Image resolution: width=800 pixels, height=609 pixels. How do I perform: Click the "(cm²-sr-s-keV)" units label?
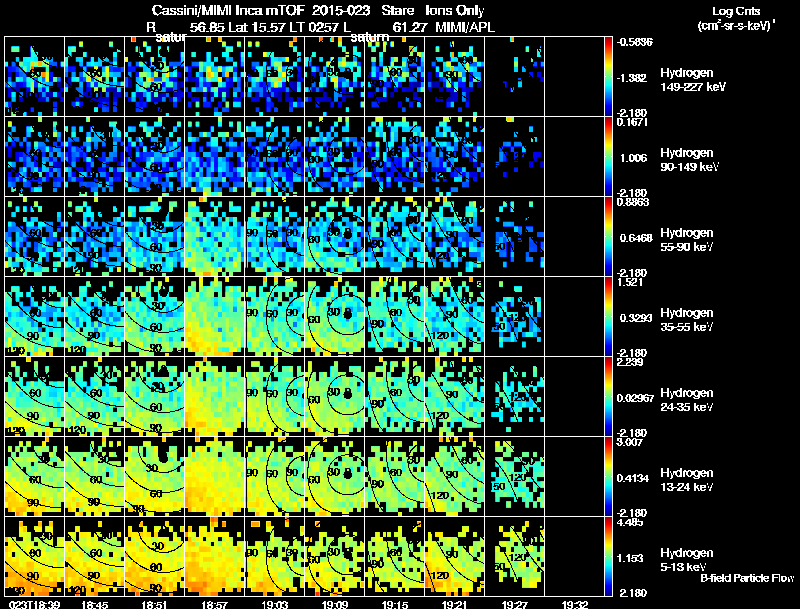click(737, 26)
